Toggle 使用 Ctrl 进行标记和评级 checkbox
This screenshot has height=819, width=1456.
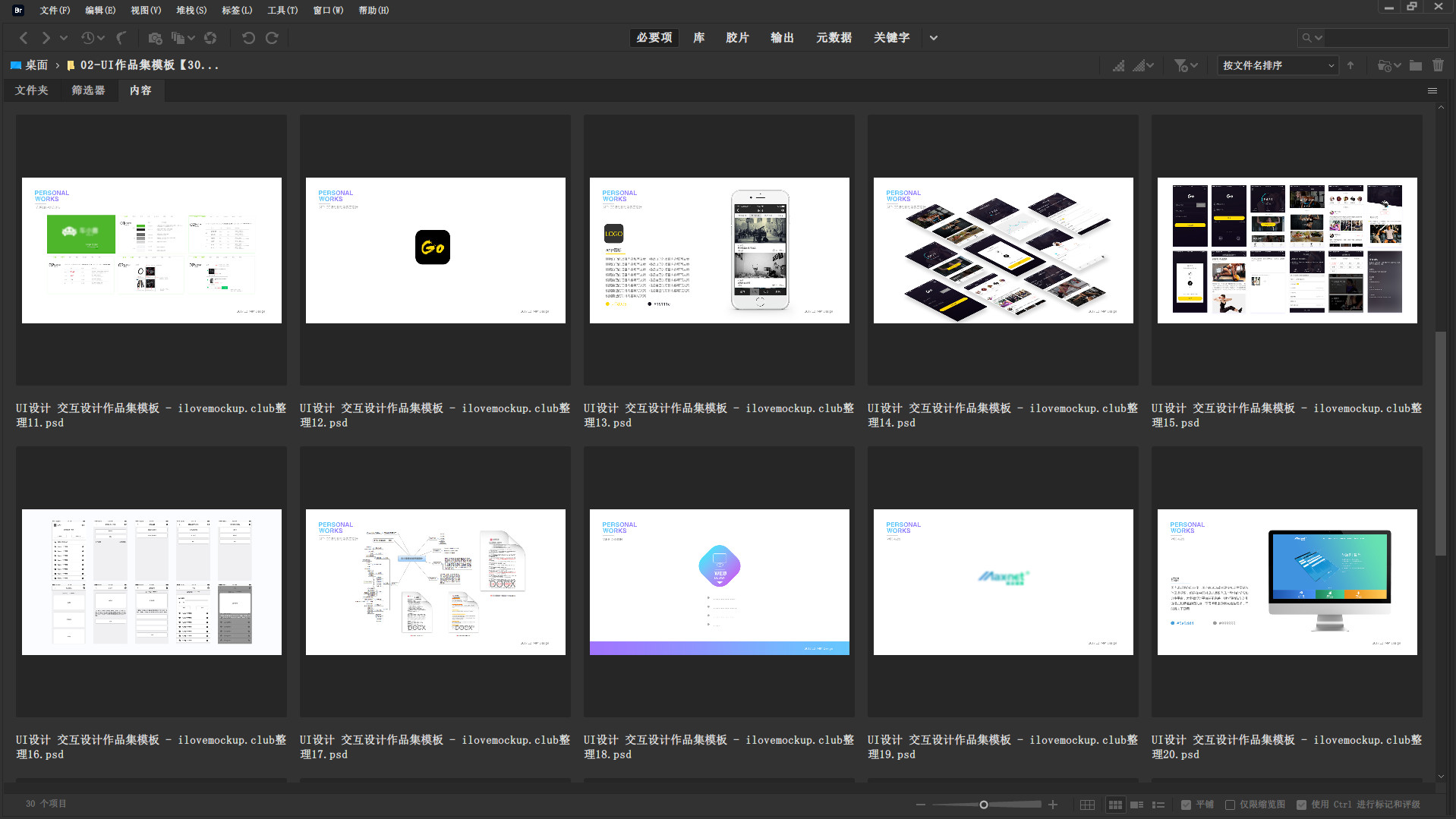pyautogui.click(x=1301, y=805)
